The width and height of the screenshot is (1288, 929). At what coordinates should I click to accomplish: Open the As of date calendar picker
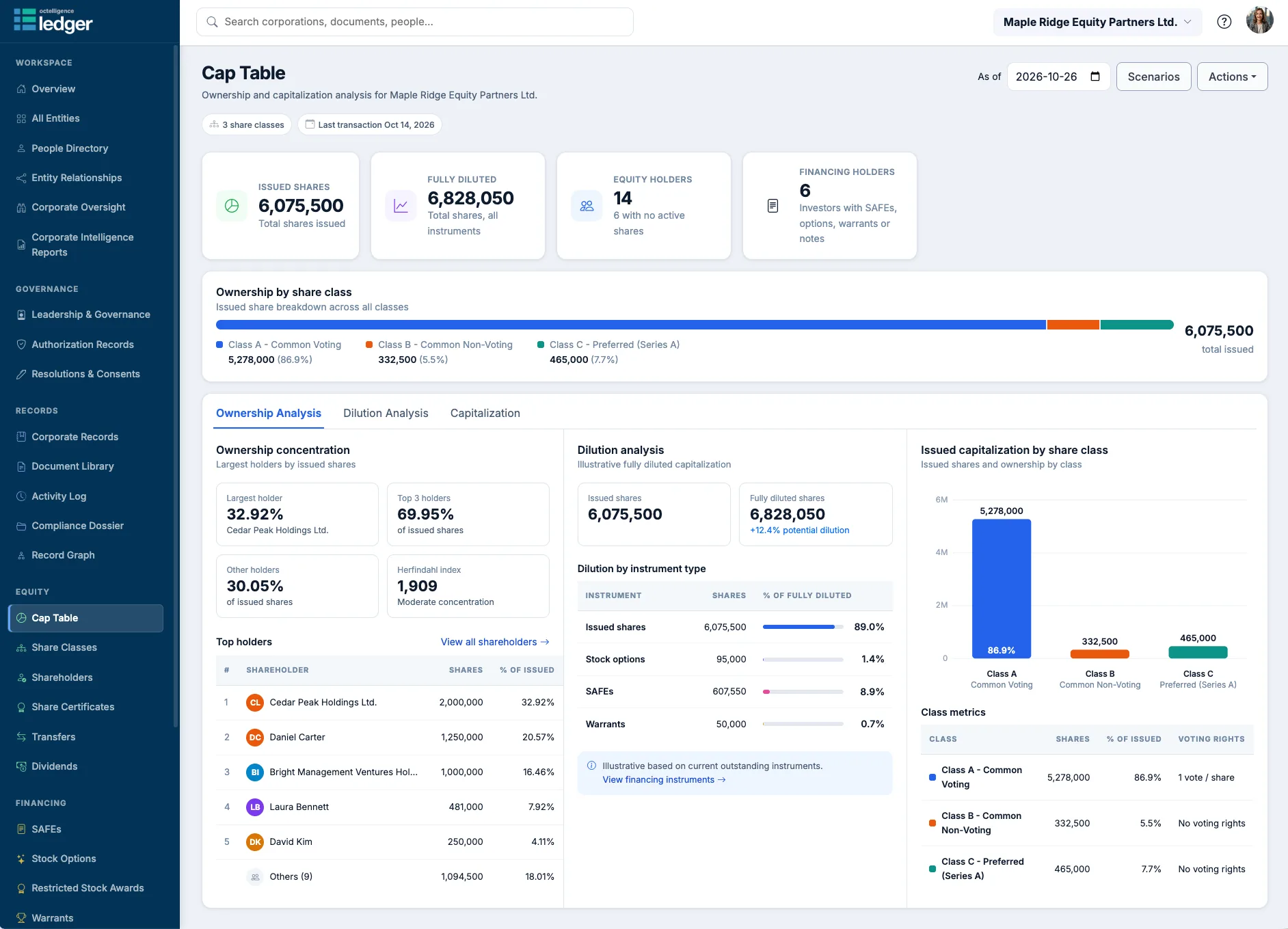[1095, 77]
